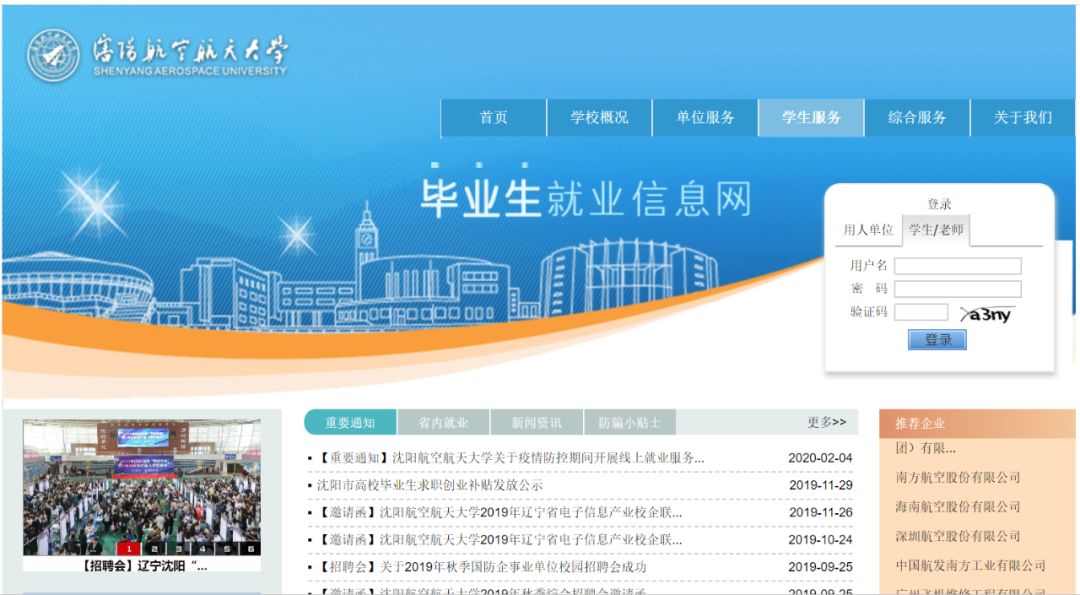Switch to the 新闻资讯 tab
This screenshot has height=595, width=1080.
point(537,422)
